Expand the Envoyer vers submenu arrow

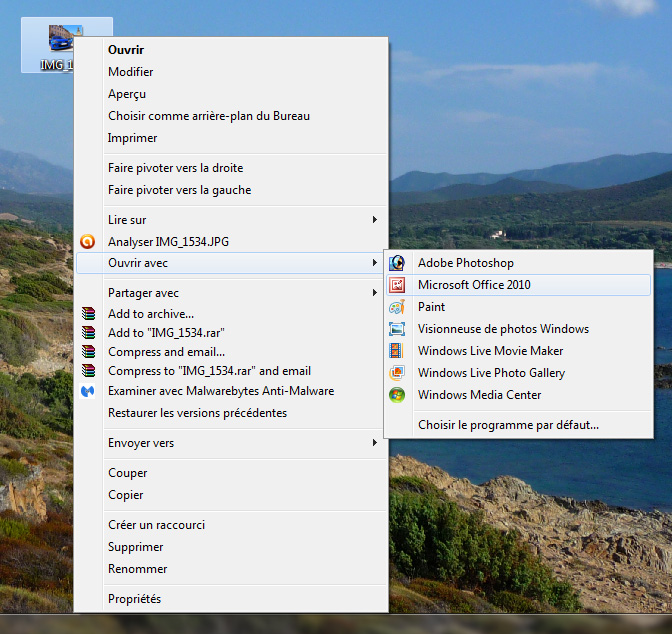click(375, 443)
